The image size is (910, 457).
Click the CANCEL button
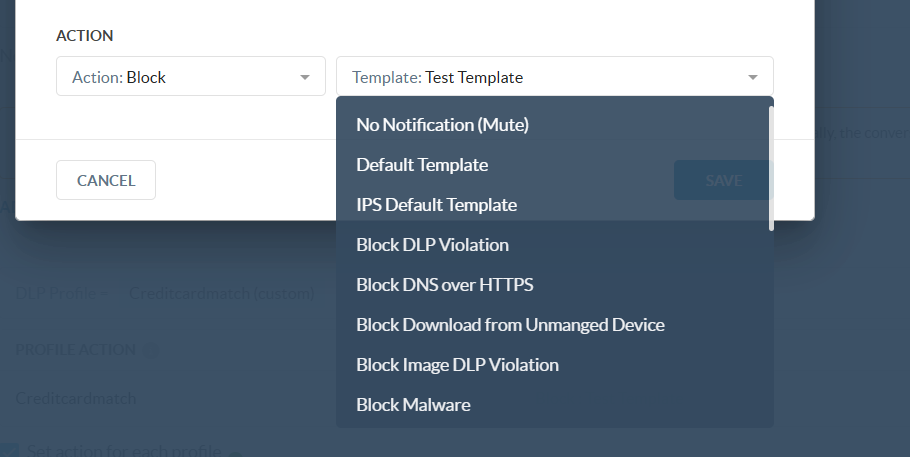coord(106,180)
